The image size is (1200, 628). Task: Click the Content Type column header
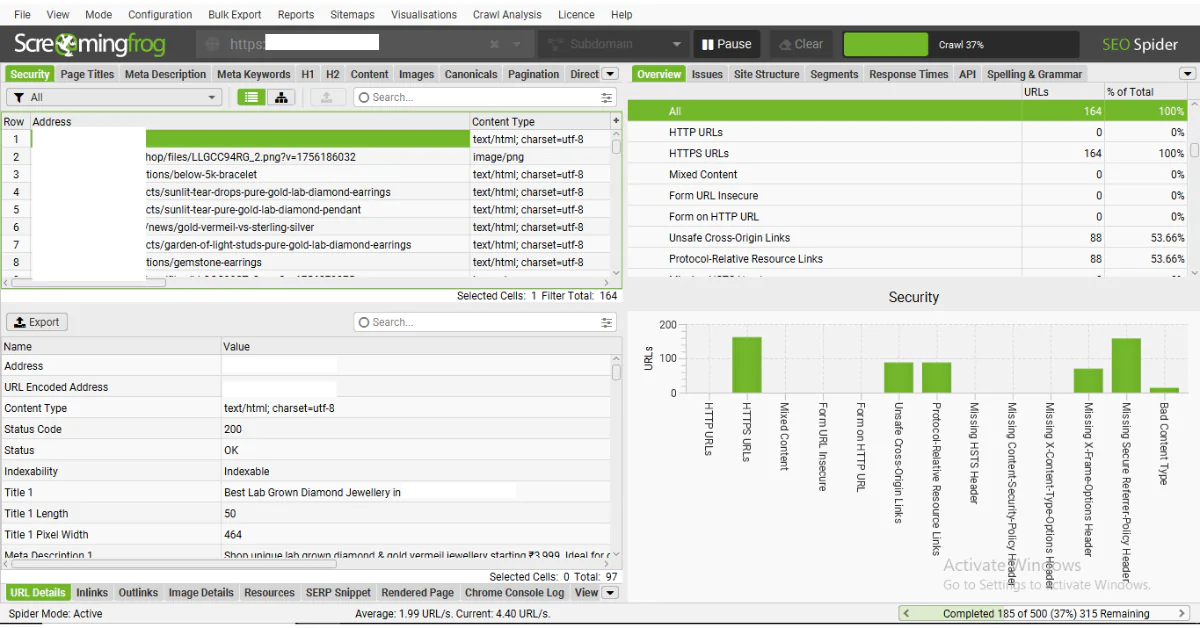540,121
